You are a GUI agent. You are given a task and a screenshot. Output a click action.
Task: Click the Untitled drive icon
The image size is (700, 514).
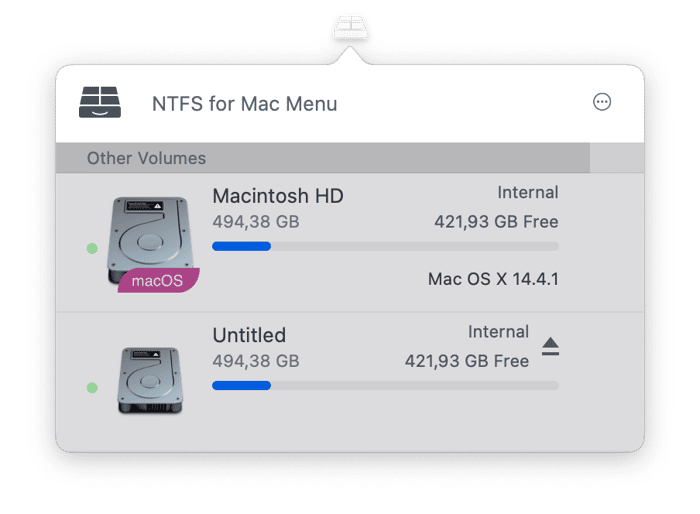(149, 380)
